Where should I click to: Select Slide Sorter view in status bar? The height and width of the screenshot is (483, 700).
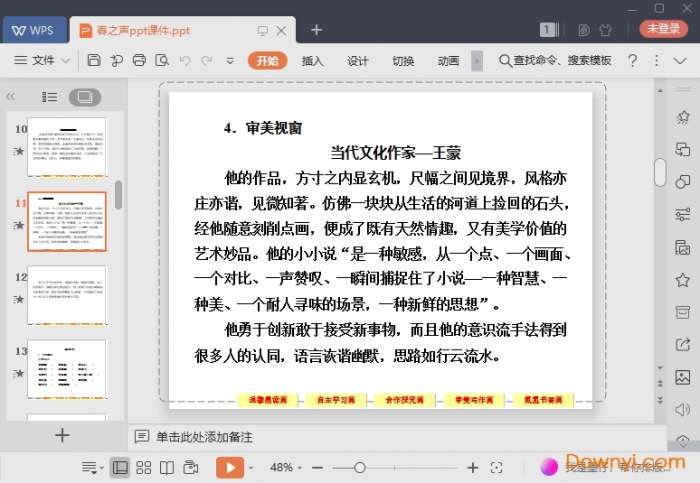pyautogui.click(x=143, y=467)
